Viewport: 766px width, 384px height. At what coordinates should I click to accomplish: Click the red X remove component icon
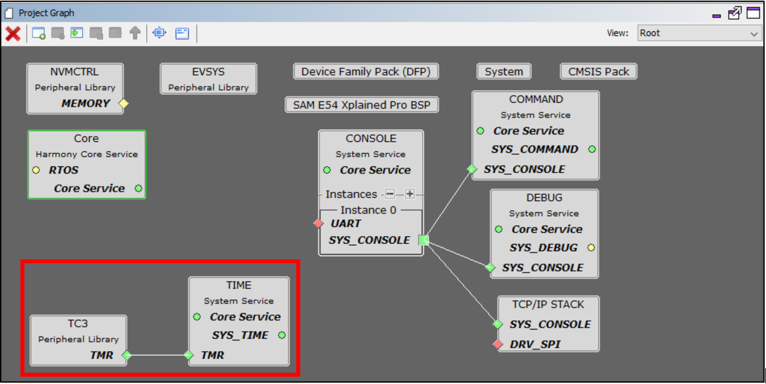(13, 34)
